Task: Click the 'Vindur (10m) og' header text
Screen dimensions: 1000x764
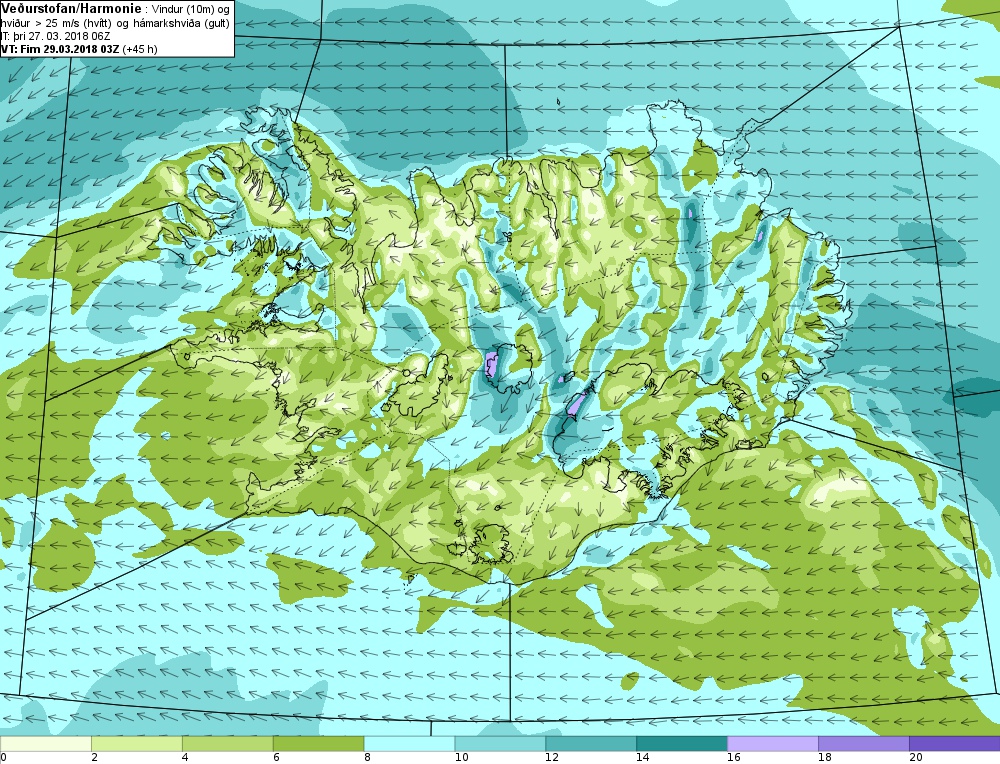Action: coord(191,10)
